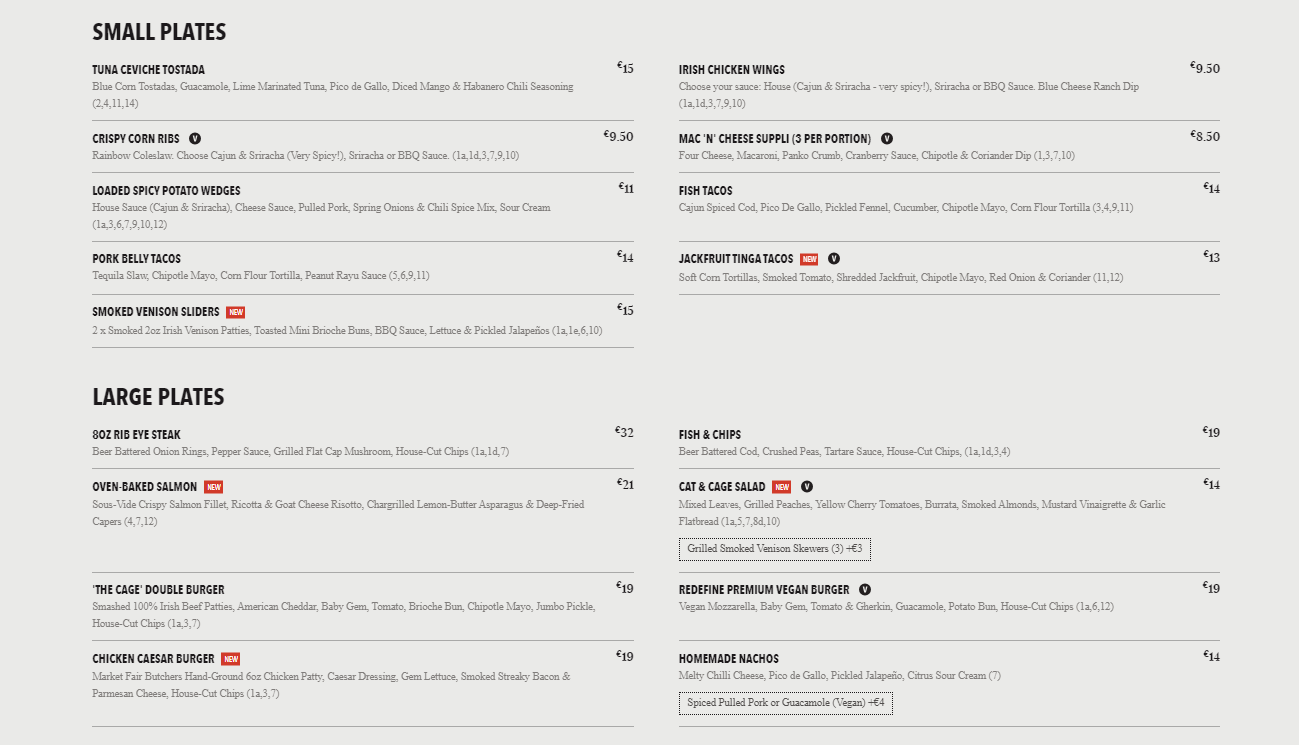Image resolution: width=1299 pixels, height=745 pixels.
Task: Click the Fish Tacos item name
Action: click(x=705, y=191)
